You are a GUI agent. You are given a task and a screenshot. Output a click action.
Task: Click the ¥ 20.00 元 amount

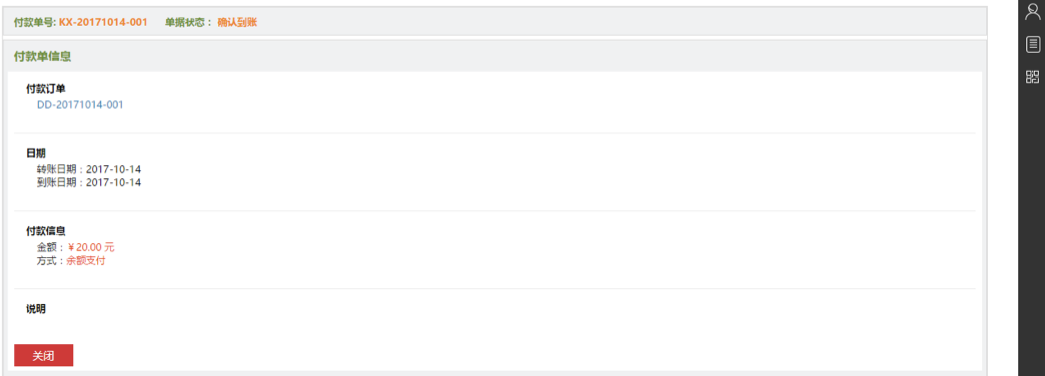tap(91, 247)
